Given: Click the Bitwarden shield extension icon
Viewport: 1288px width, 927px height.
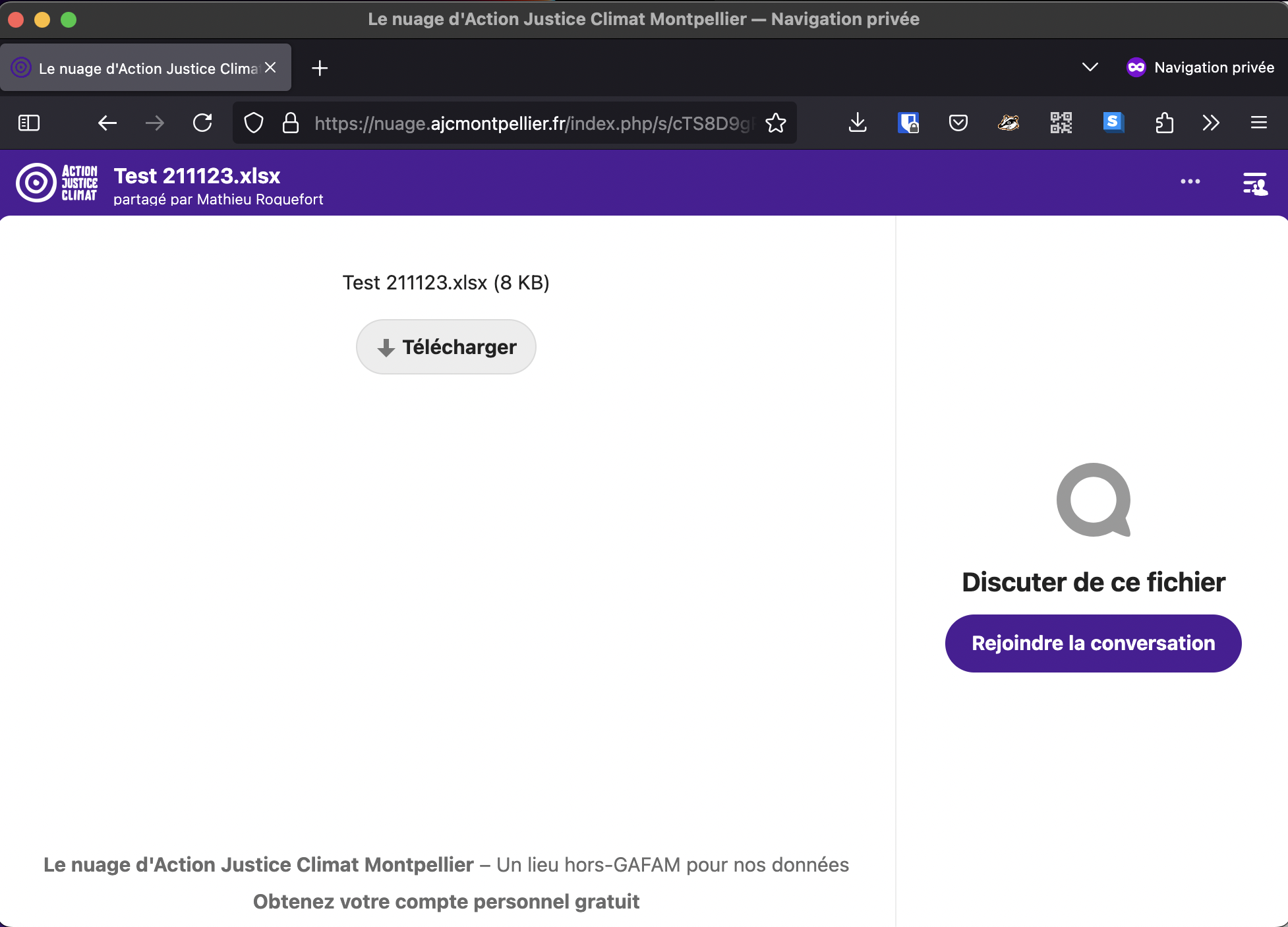Looking at the screenshot, I should click(908, 123).
